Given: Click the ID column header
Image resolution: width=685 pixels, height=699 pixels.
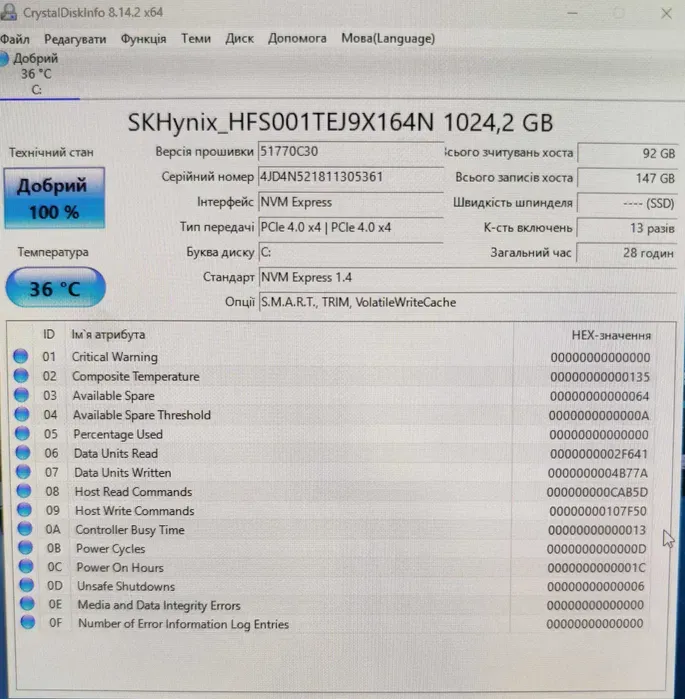Looking at the screenshot, I should tap(49, 334).
